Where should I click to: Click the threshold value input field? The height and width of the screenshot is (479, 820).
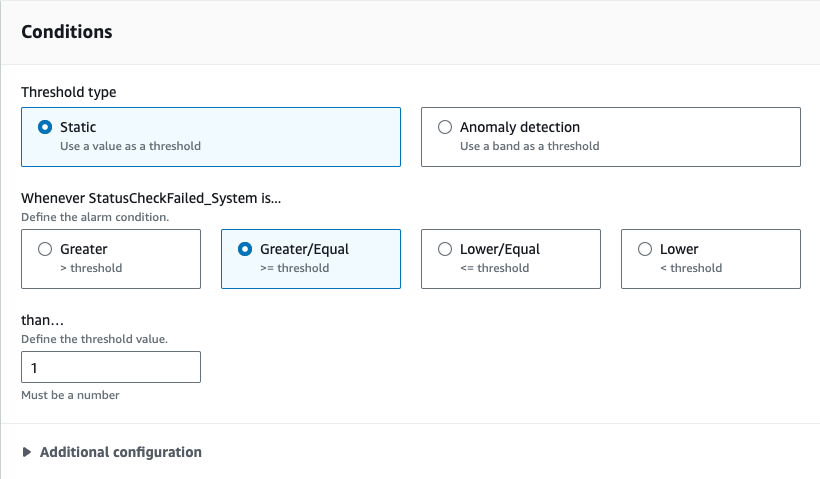(x=110, y=368)
